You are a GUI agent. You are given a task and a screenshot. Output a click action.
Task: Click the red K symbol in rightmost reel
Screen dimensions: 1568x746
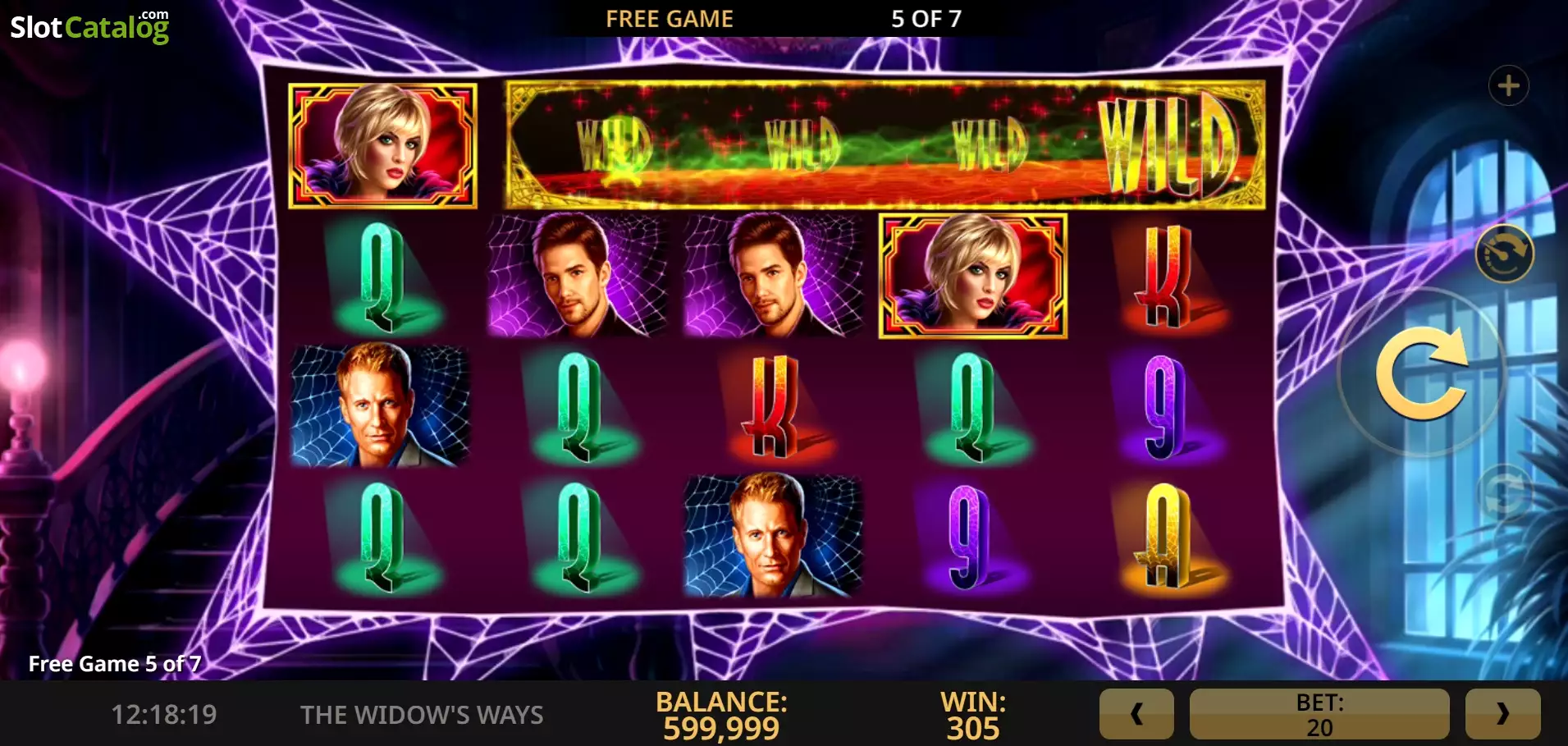(1168, 277)
